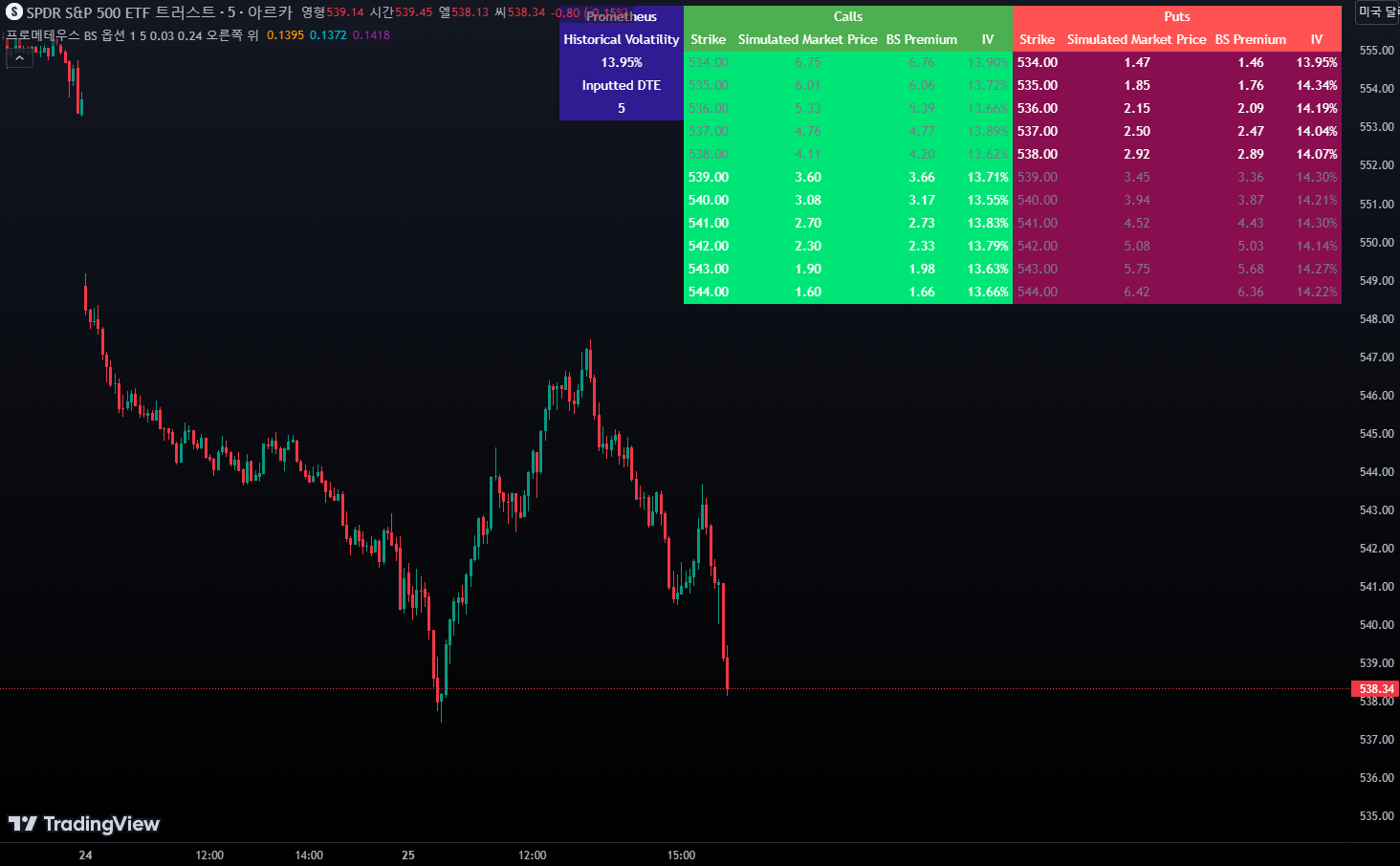Click the 2.92 simulated put price

pos(1137,154)
